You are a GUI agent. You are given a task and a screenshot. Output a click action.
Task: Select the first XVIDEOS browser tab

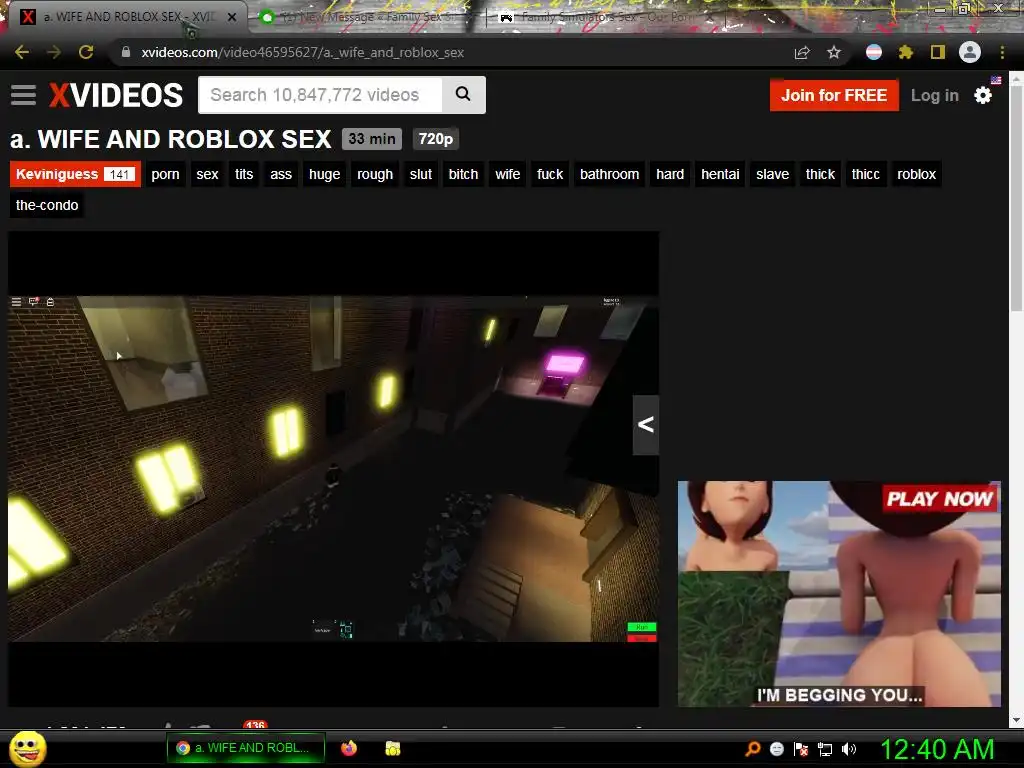pos(124,17)
